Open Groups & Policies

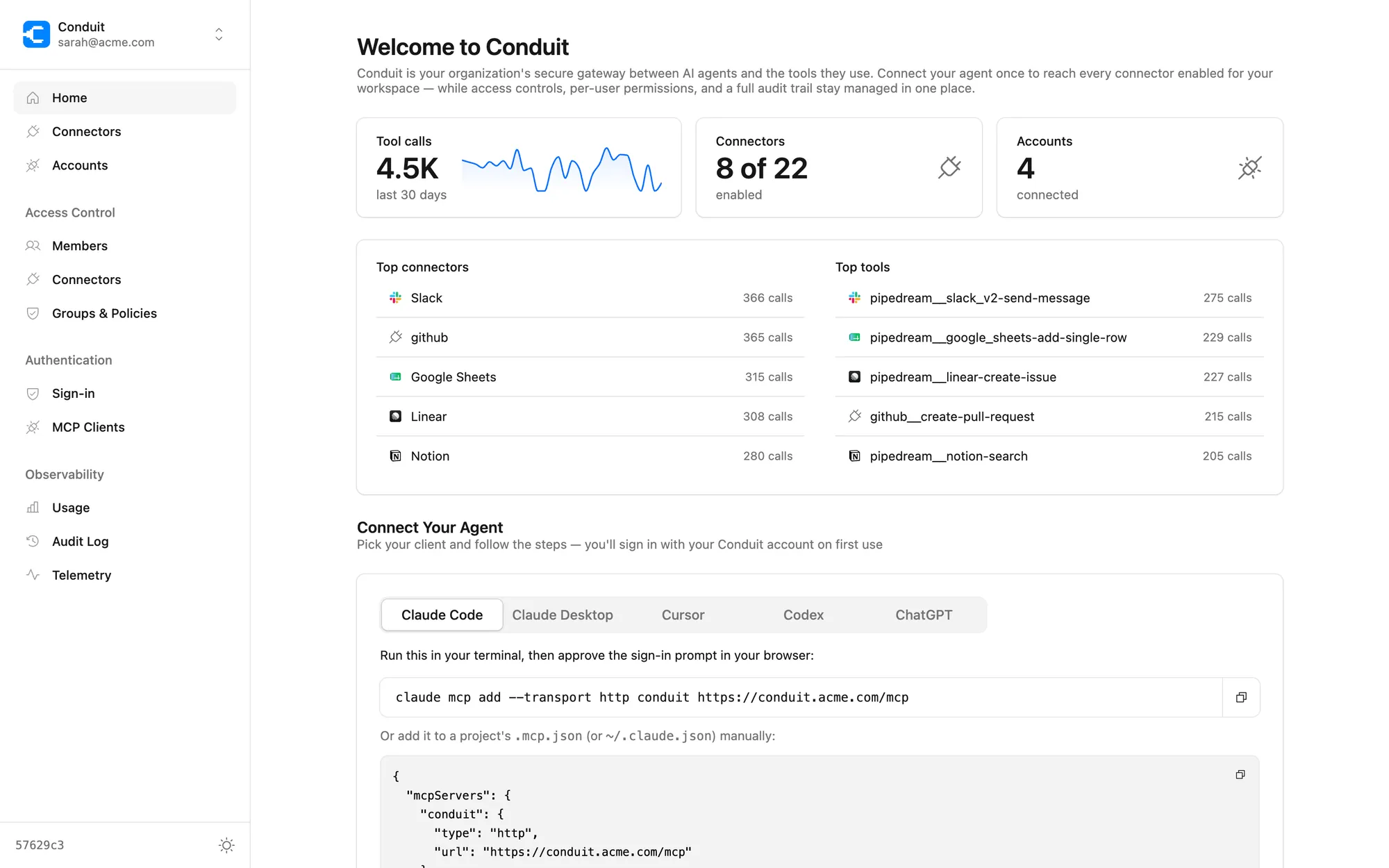click(x=125, y=313)
